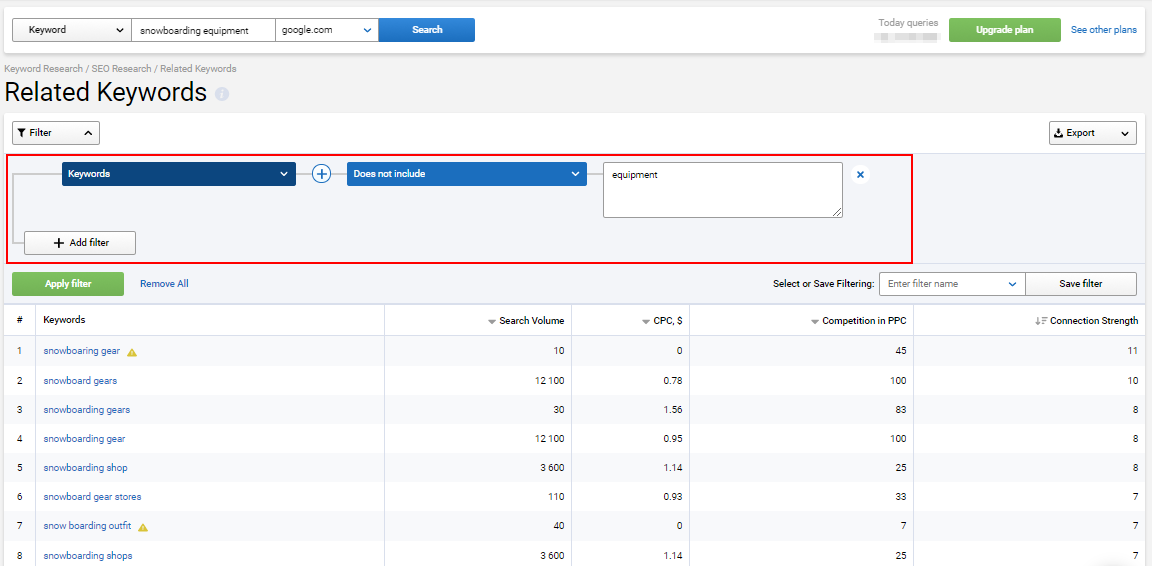Click the Save filter button

tap(1081, 284)
